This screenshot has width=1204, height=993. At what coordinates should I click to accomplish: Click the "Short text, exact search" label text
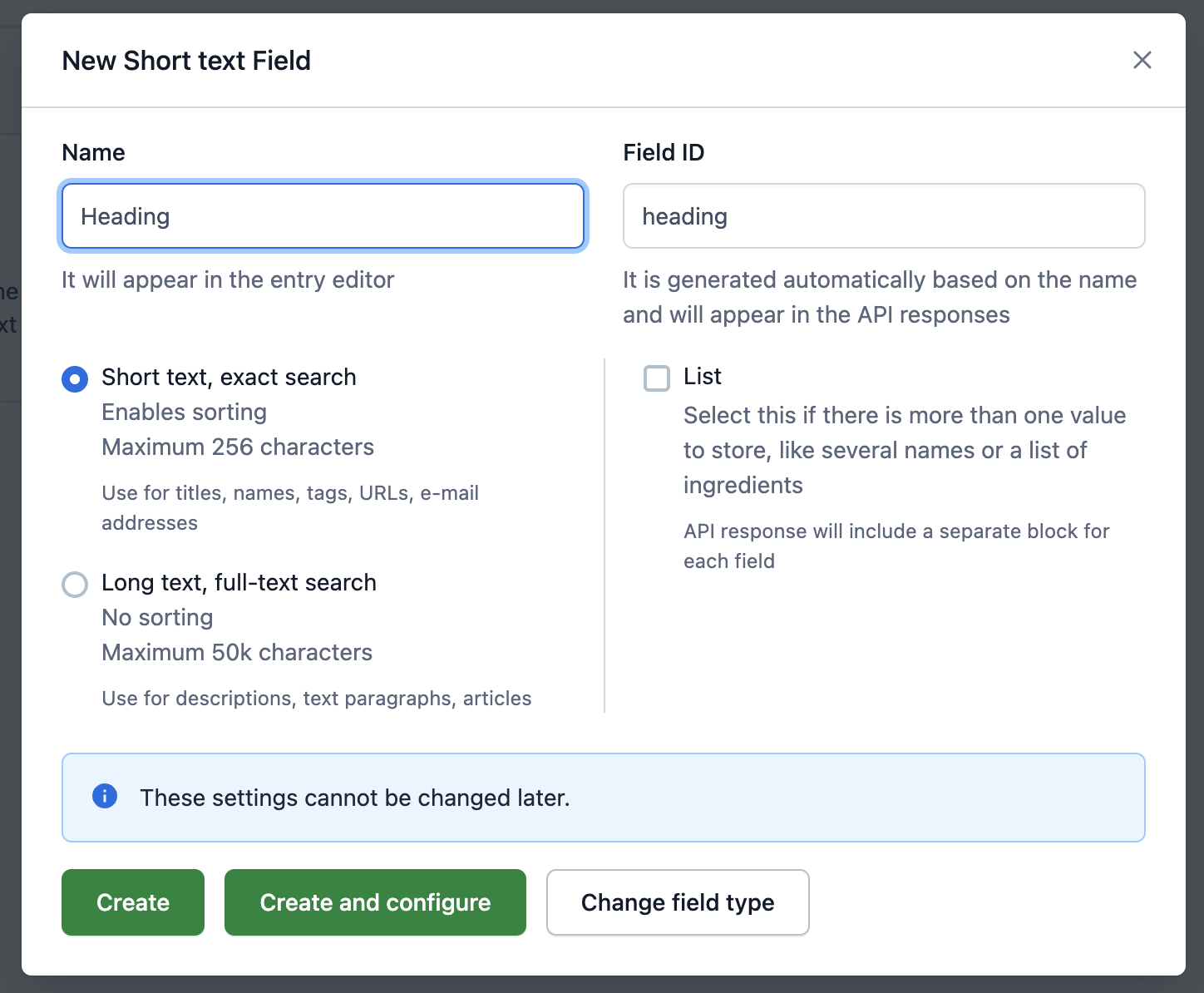229,377
